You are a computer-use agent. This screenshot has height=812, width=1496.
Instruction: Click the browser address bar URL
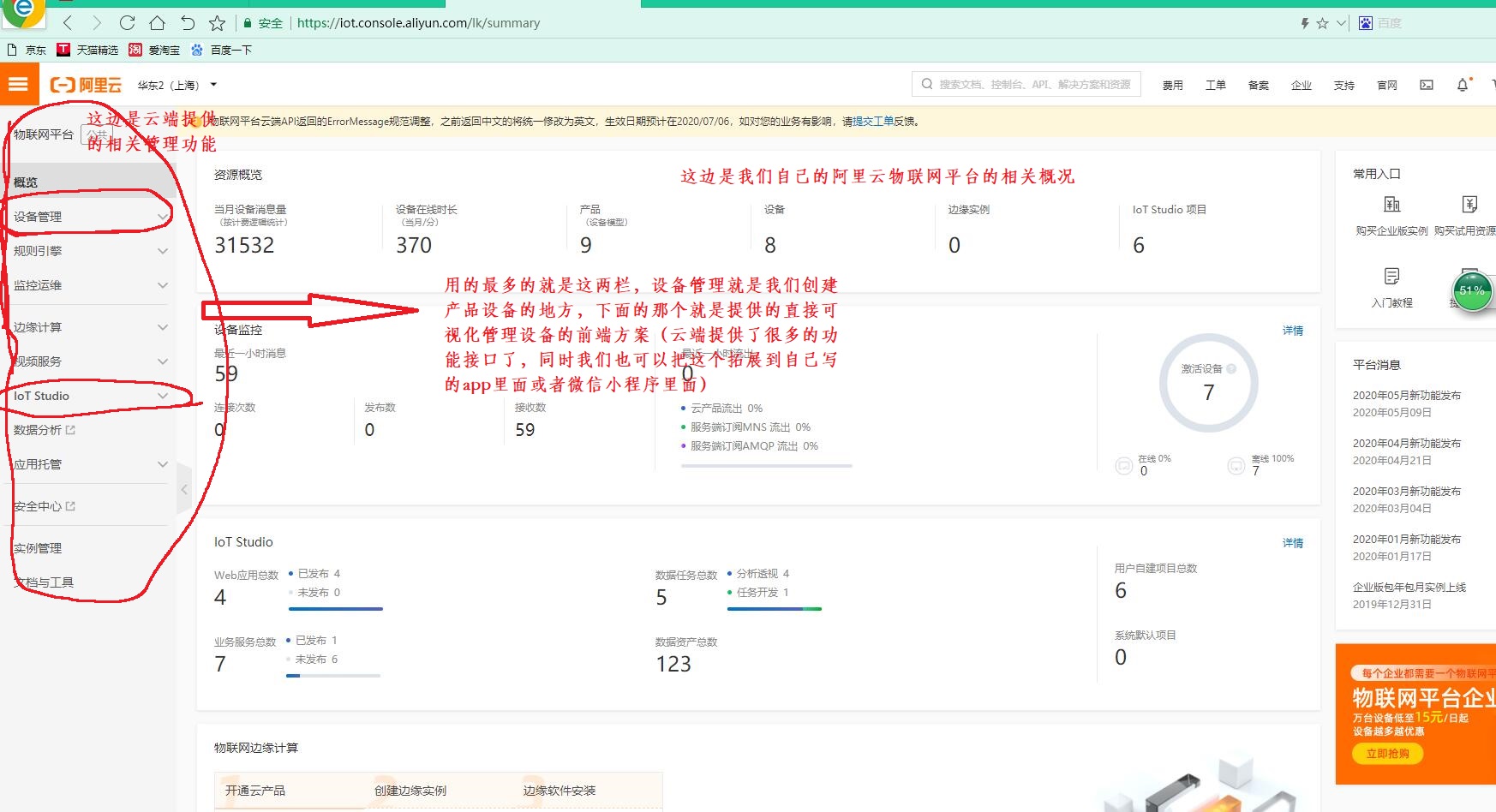[x=418, y=23]
